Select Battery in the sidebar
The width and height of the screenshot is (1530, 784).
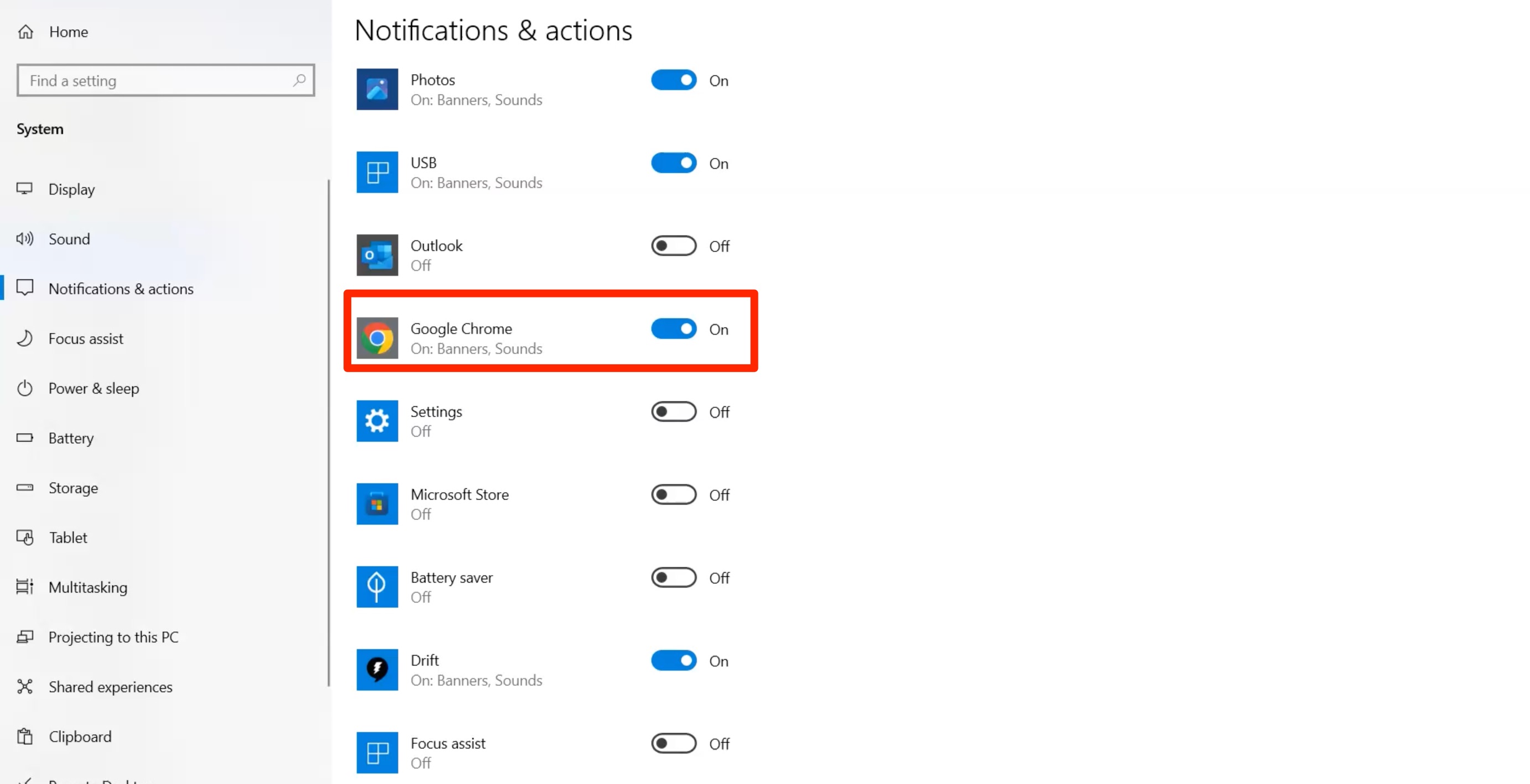tap(71, 438)
